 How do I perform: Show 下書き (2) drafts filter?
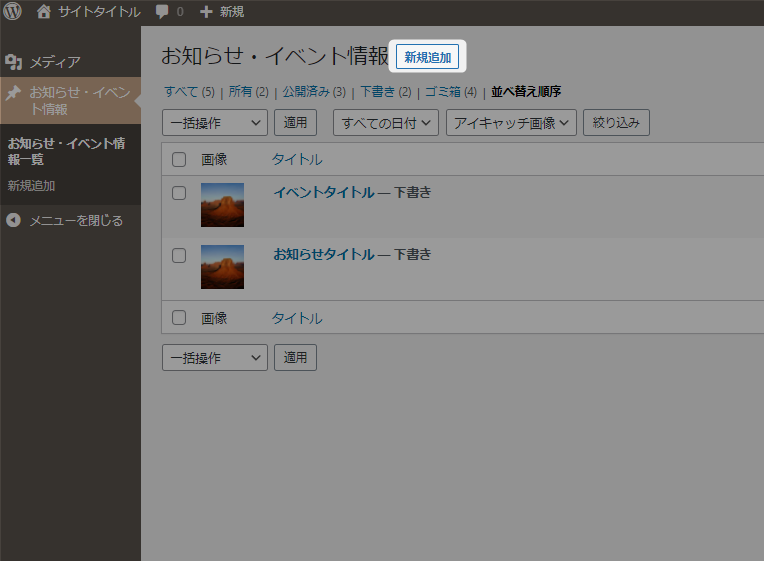pyautogui.click(x=386, y=92)
